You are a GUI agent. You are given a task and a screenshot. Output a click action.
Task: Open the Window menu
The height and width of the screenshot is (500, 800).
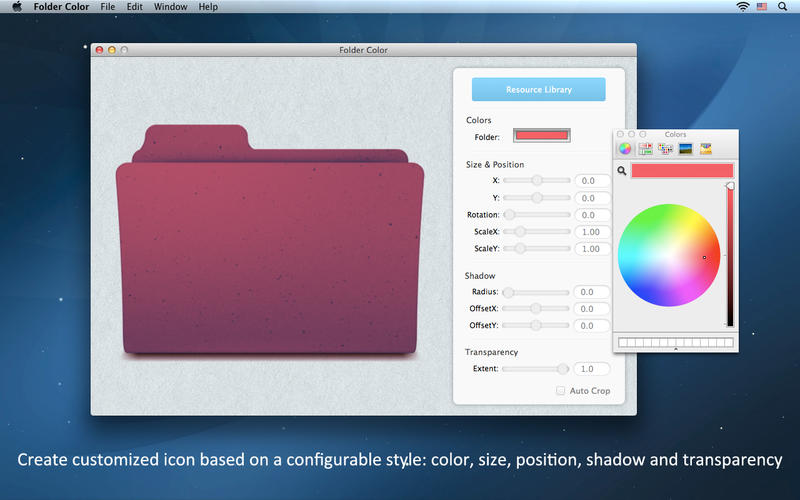coord(170,7)
